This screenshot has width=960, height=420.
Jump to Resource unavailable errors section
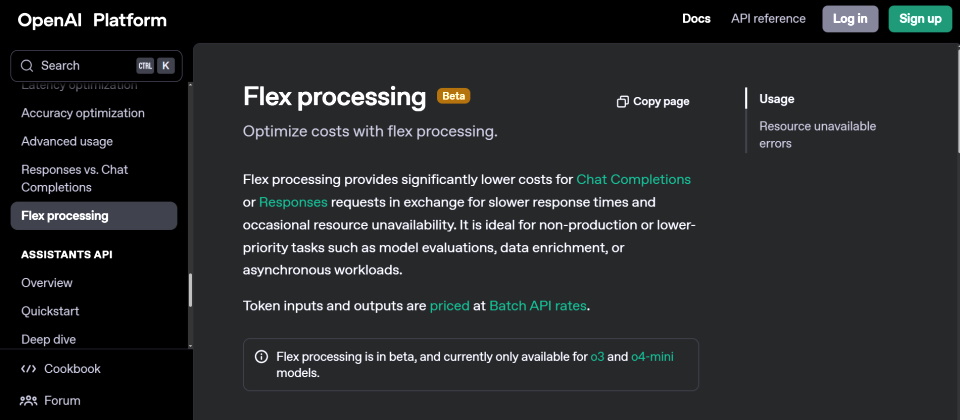point(817,135)
